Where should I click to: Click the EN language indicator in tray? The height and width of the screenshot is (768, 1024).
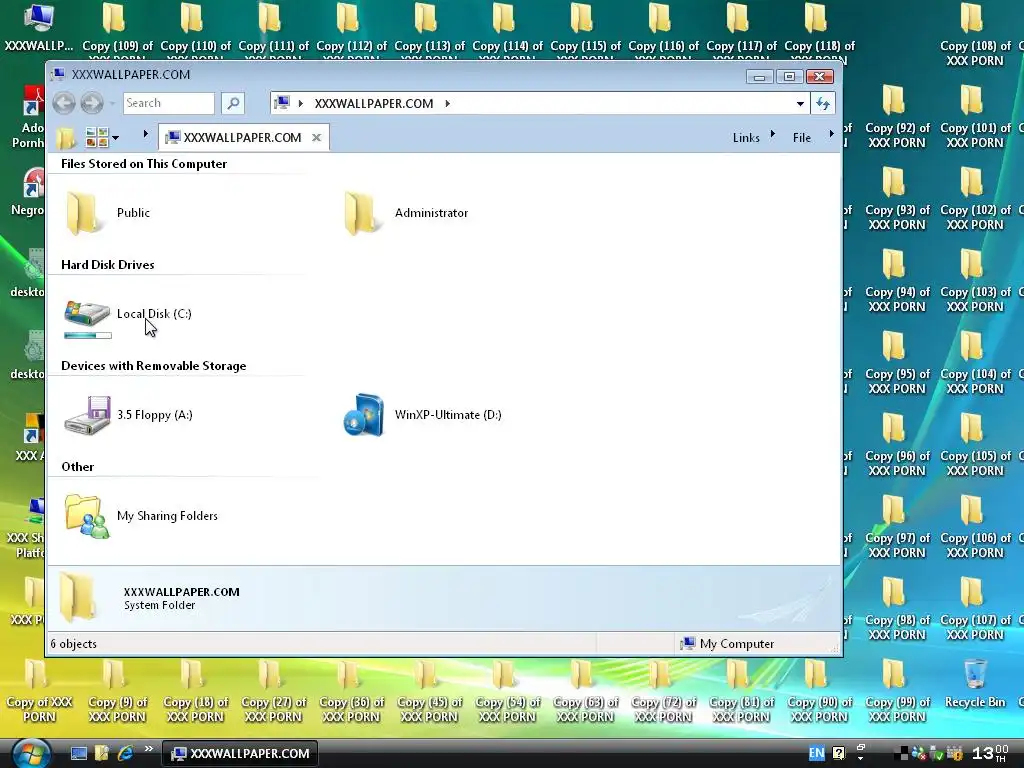click(x=816, y=754)
